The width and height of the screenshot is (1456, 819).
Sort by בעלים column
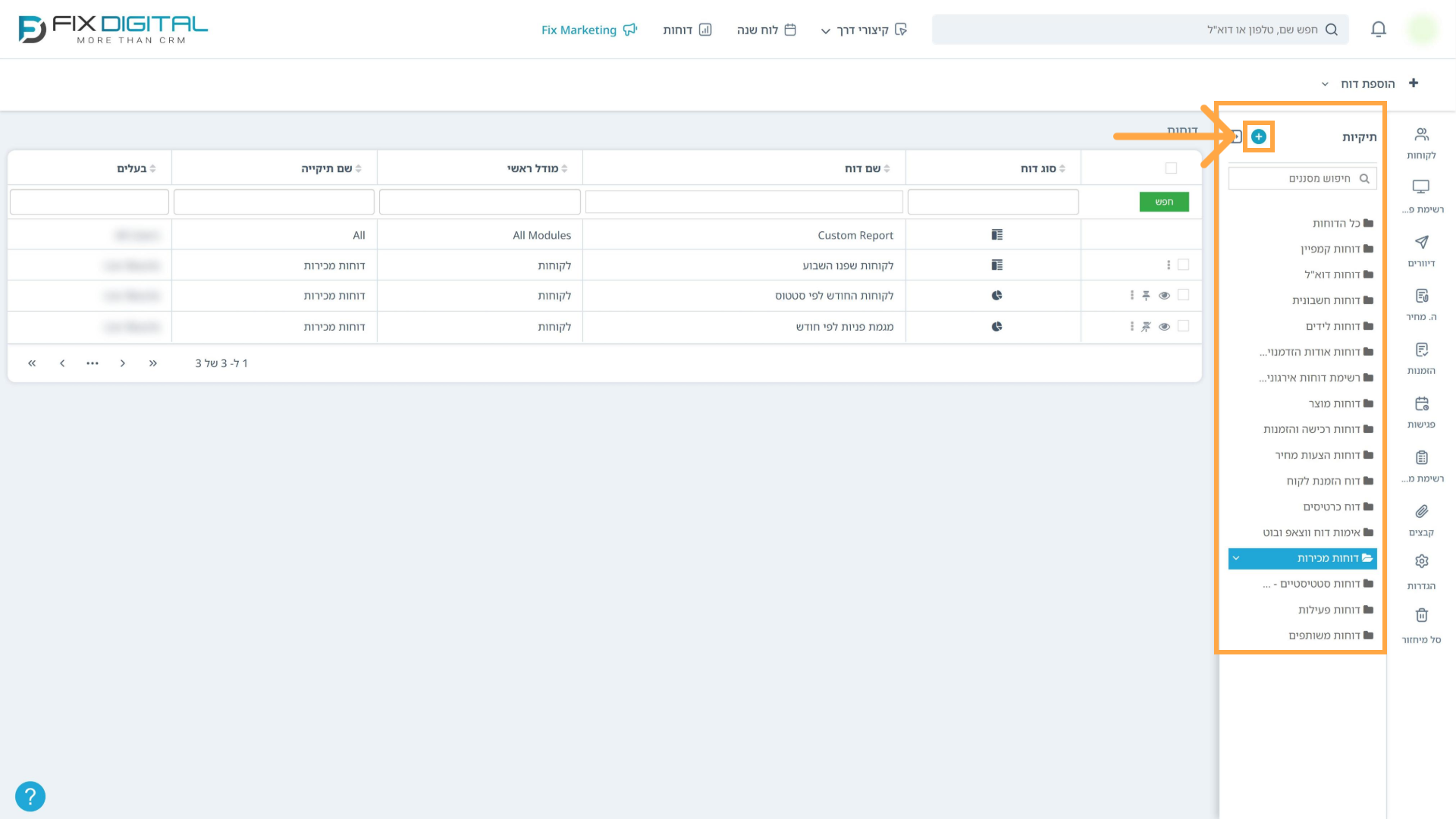pyautogui.click(x=136, y=168)
